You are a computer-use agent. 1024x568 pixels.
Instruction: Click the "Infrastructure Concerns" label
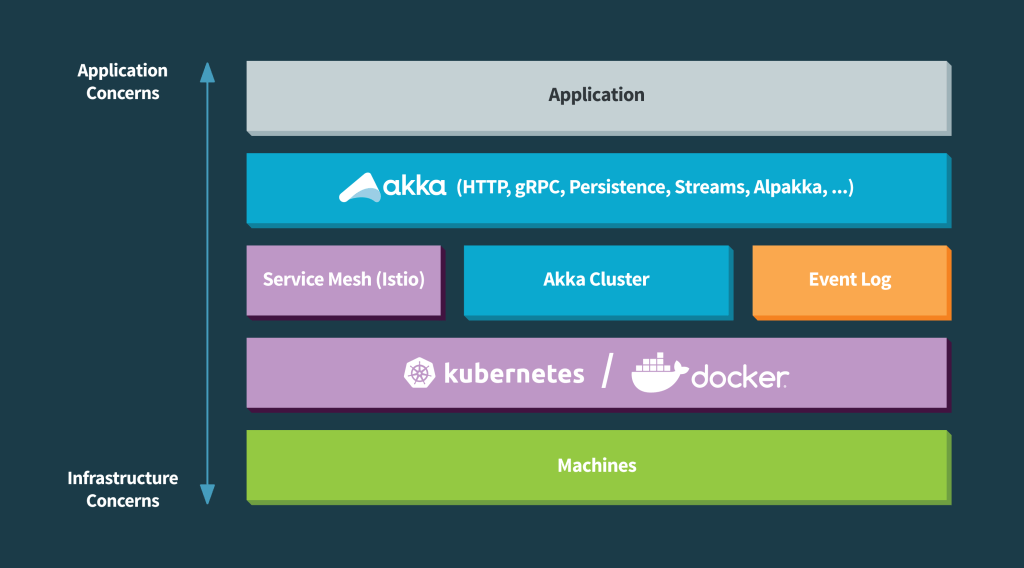122,490
